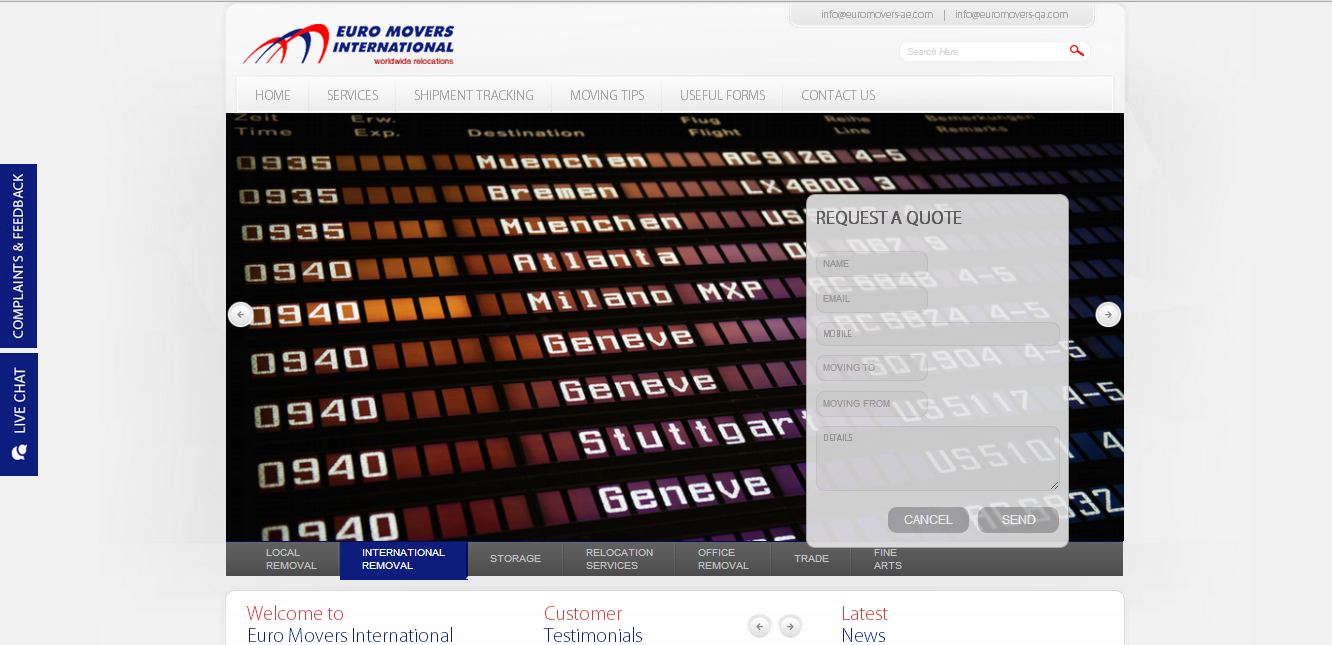Image resolution: width=1332 pixels, height=645 pixels.
Task: Open the Services menu
Action: coord(352,96)
